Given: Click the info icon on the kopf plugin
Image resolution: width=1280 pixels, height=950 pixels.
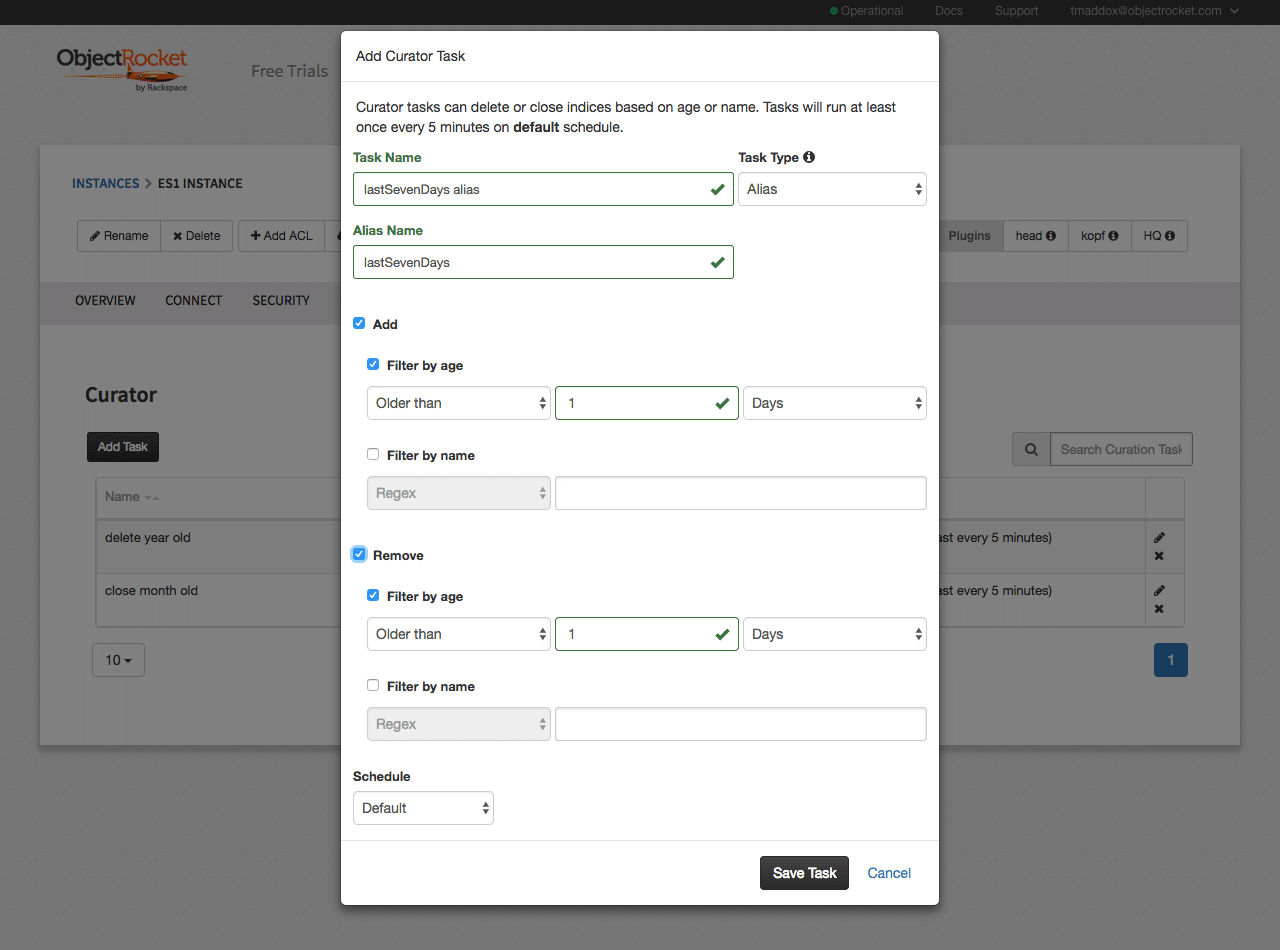Looking at the screenshot, I should click(x=1114, y=235).
